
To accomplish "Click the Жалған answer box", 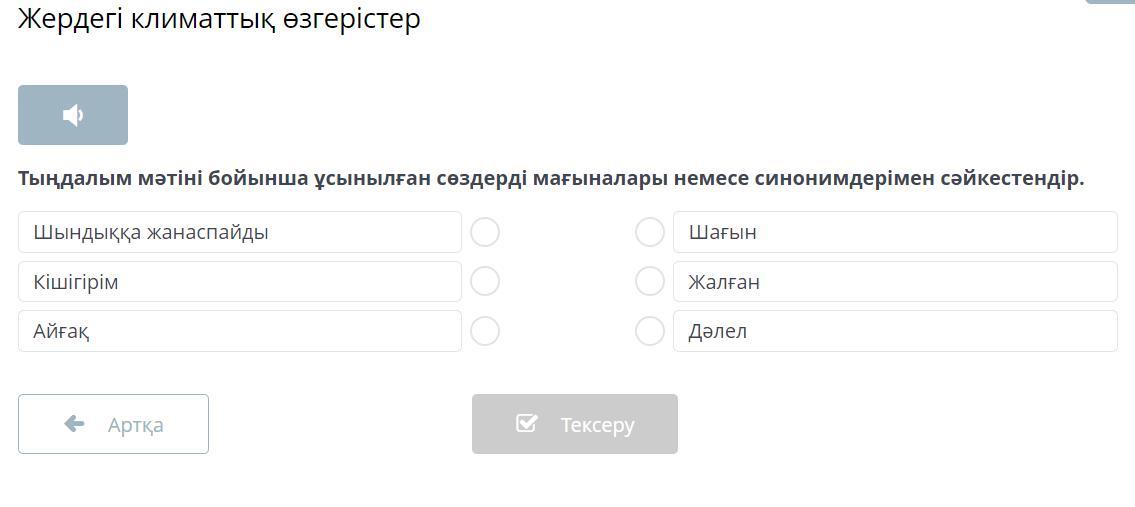I will [895, 282].
